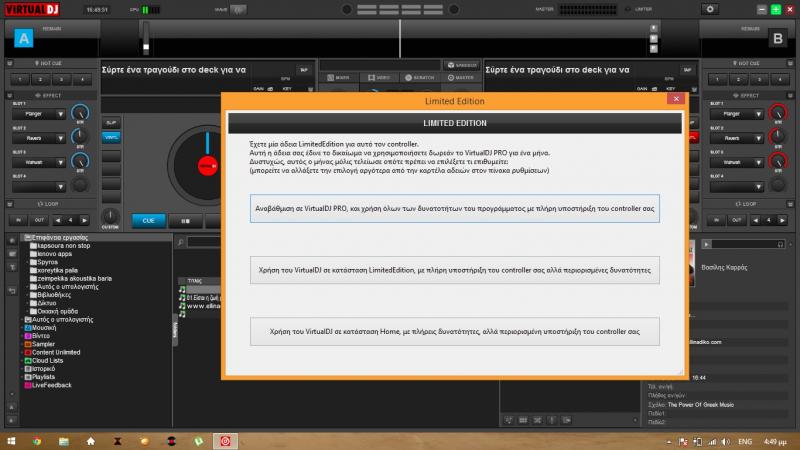Open the LiveFeedback folder

(48, 385)
